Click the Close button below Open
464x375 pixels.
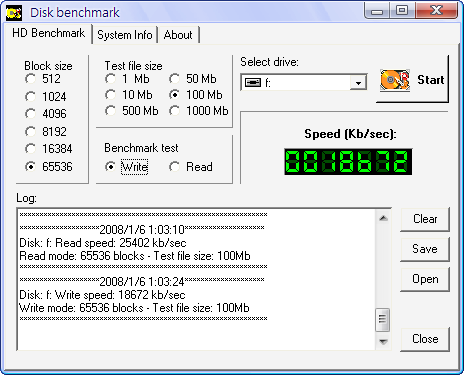[425, 339]
